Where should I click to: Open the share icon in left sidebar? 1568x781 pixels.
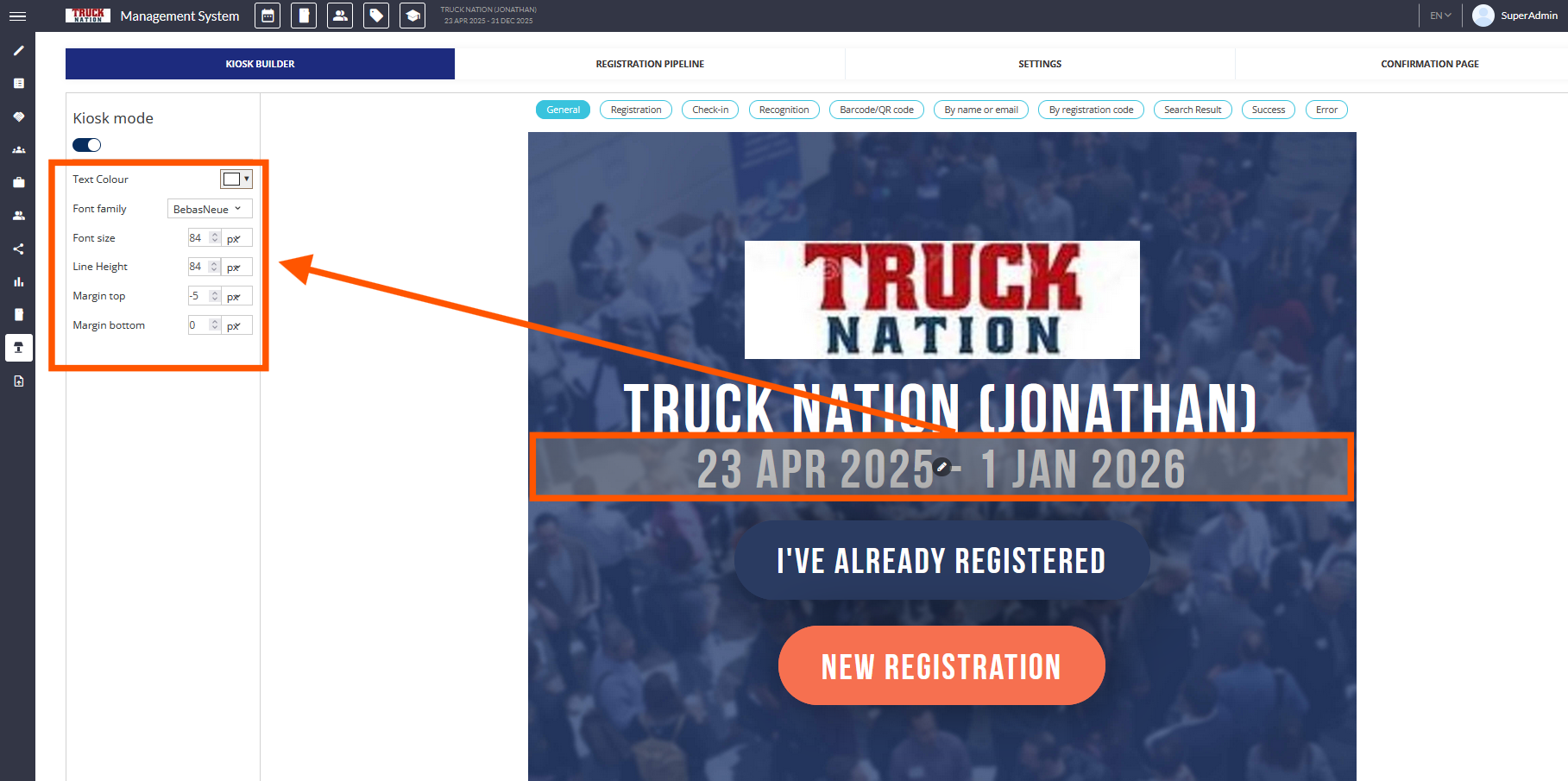point(18,249)
